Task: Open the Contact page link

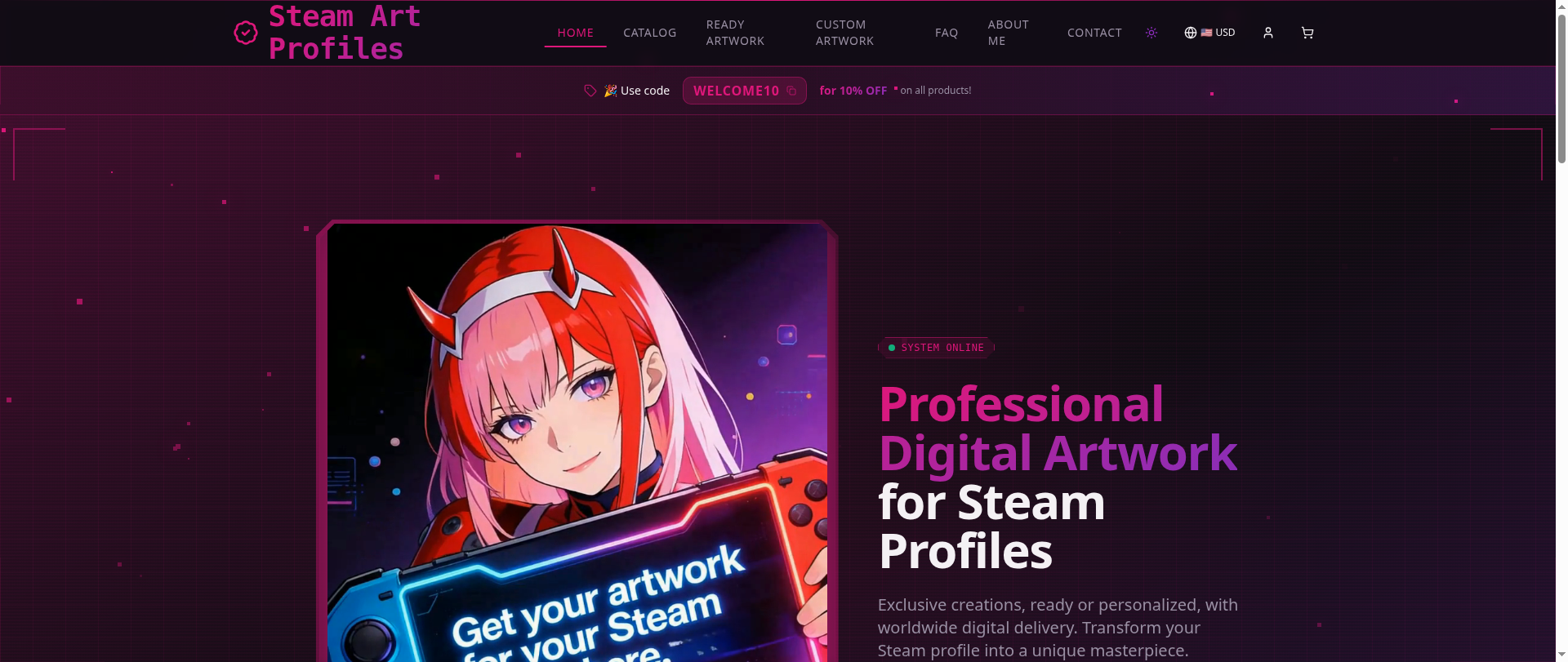Action: click(x=1094, y=33)
